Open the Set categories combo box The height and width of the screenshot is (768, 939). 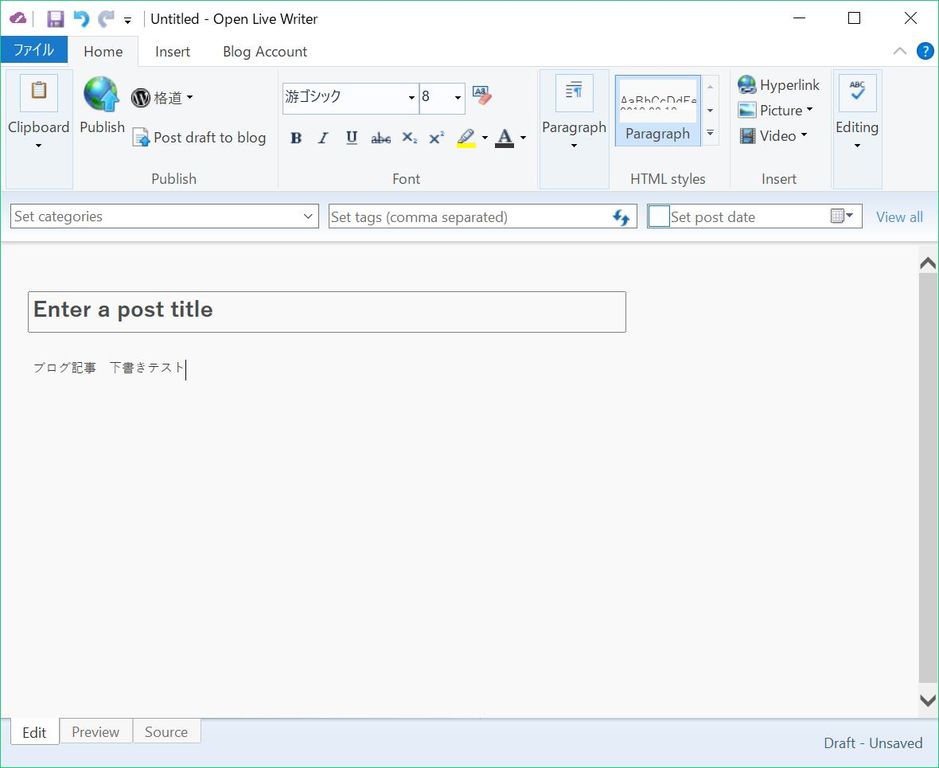[x=164, y=216]
